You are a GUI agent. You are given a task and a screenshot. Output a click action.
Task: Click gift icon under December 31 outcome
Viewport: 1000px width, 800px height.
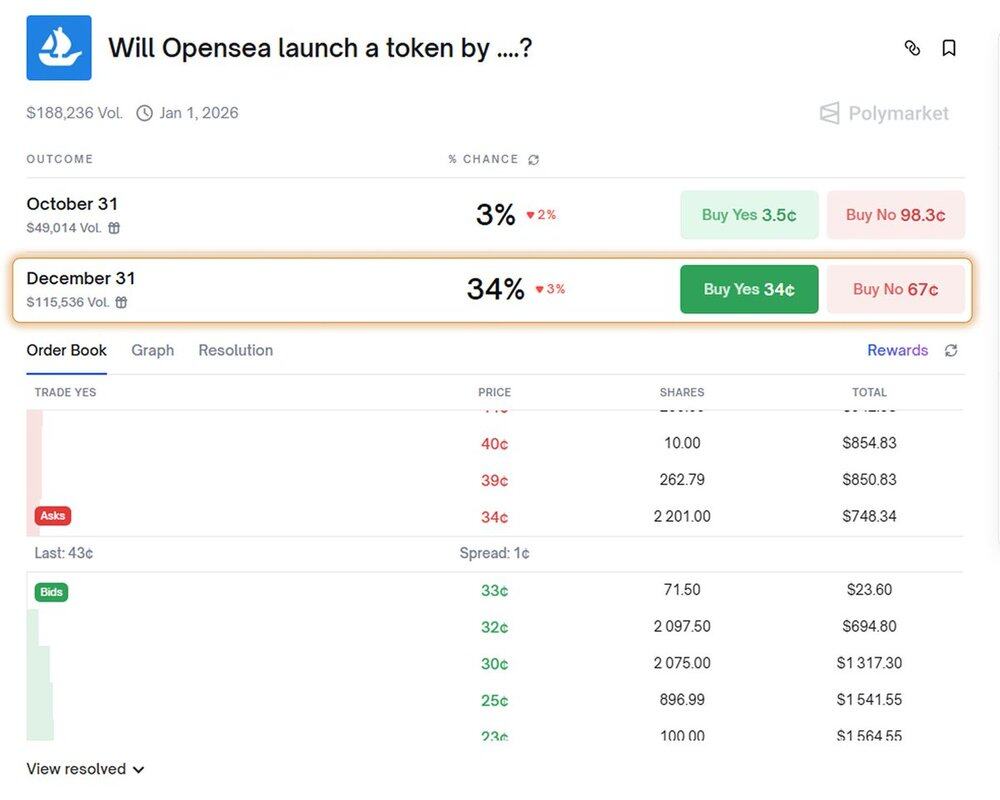pyautogui.click(x=121, y=302)
